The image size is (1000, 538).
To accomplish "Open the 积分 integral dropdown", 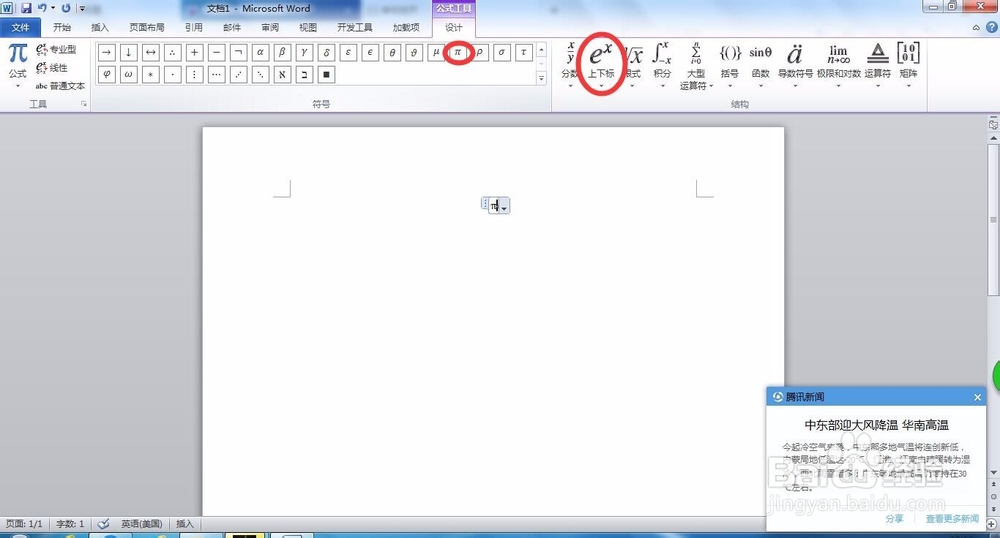I will tap(662, 65).
